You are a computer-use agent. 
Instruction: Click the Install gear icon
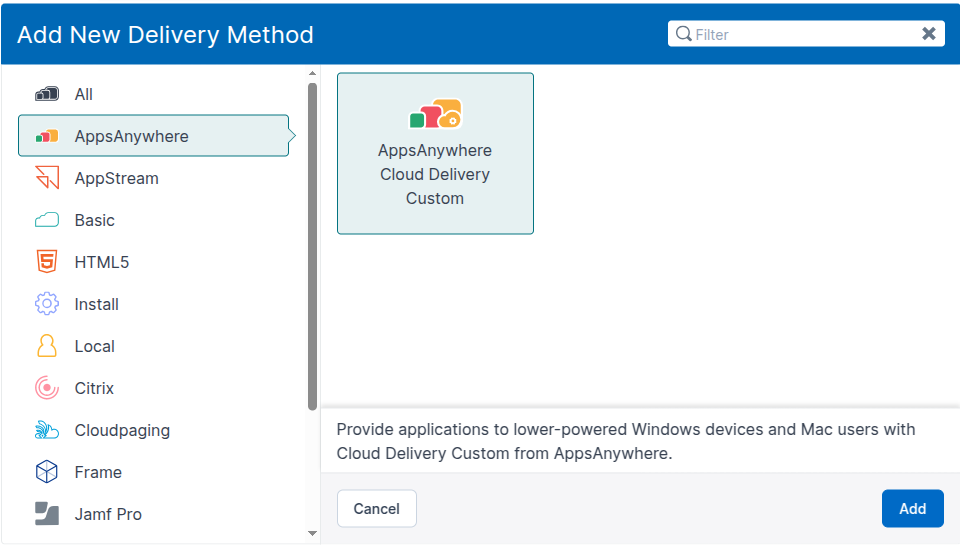pos(47,304)
